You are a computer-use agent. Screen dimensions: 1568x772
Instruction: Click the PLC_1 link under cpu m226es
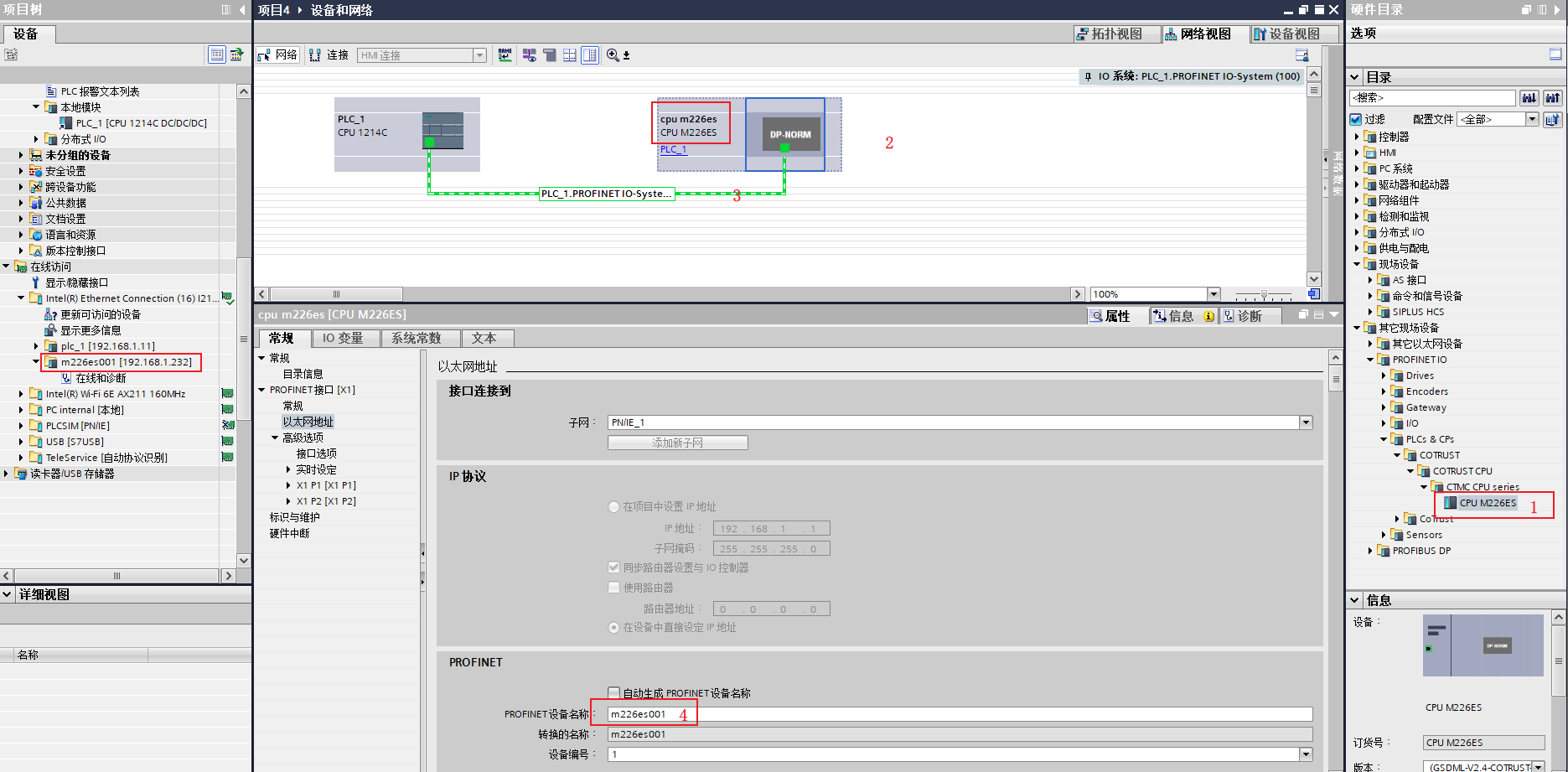point(673,149)
